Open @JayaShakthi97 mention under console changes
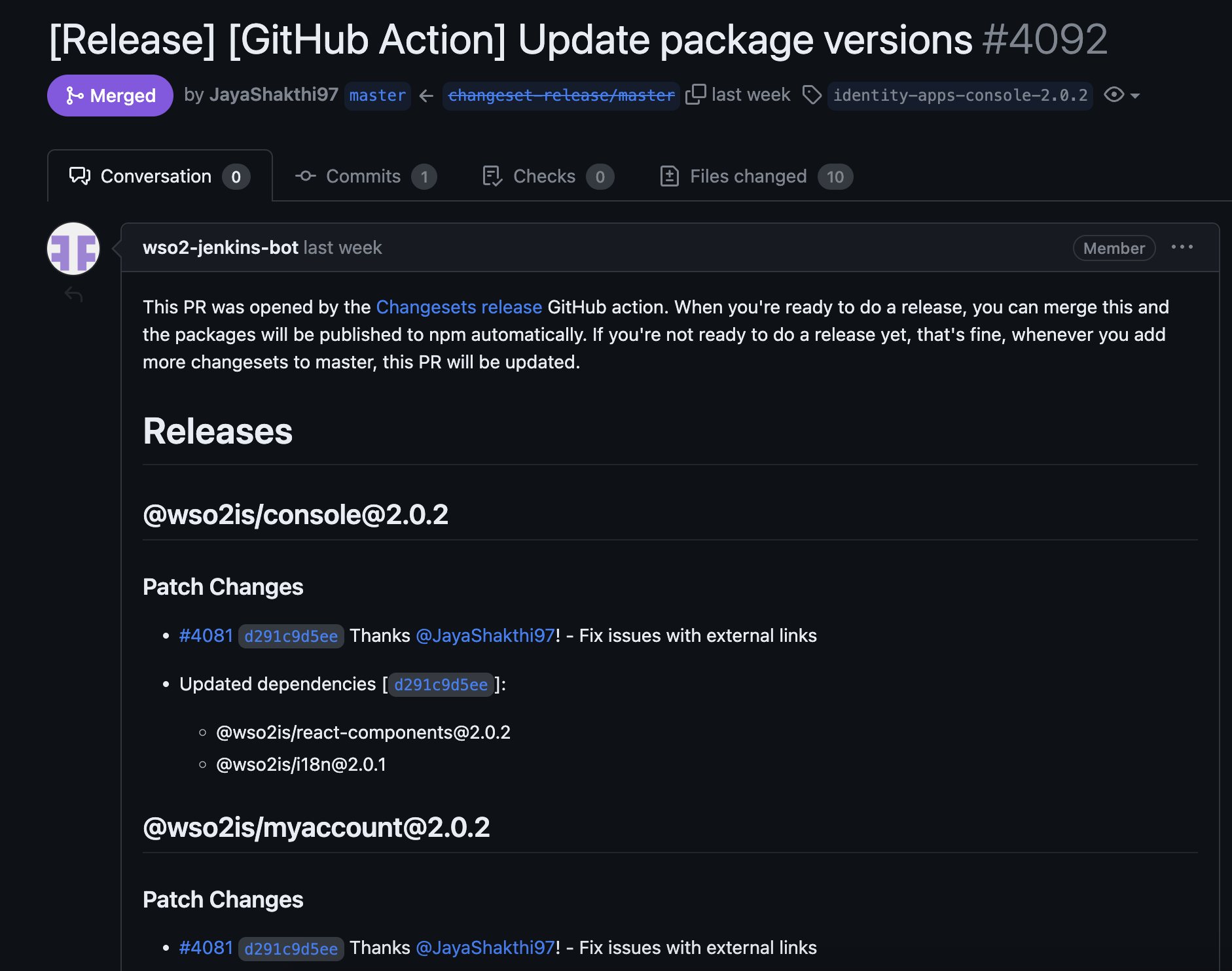Viewport: 1232px width, 971px height. [x=485, y=635]
